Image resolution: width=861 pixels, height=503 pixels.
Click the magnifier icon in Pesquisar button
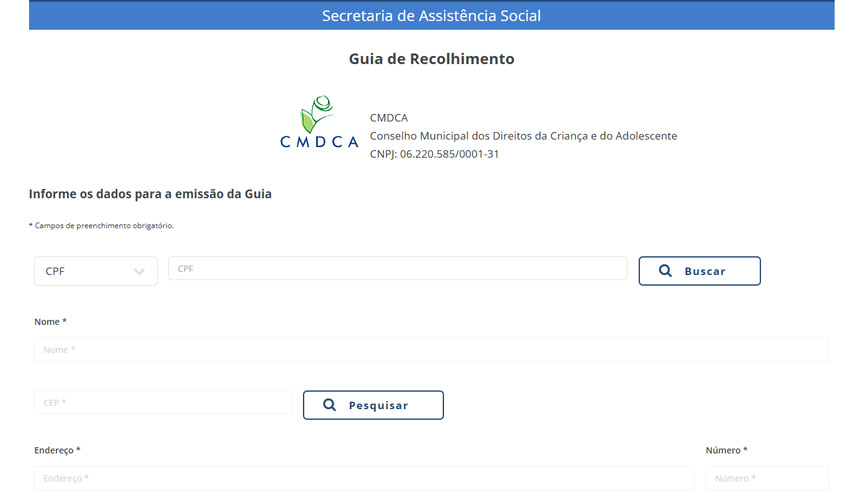coord(330,405)
